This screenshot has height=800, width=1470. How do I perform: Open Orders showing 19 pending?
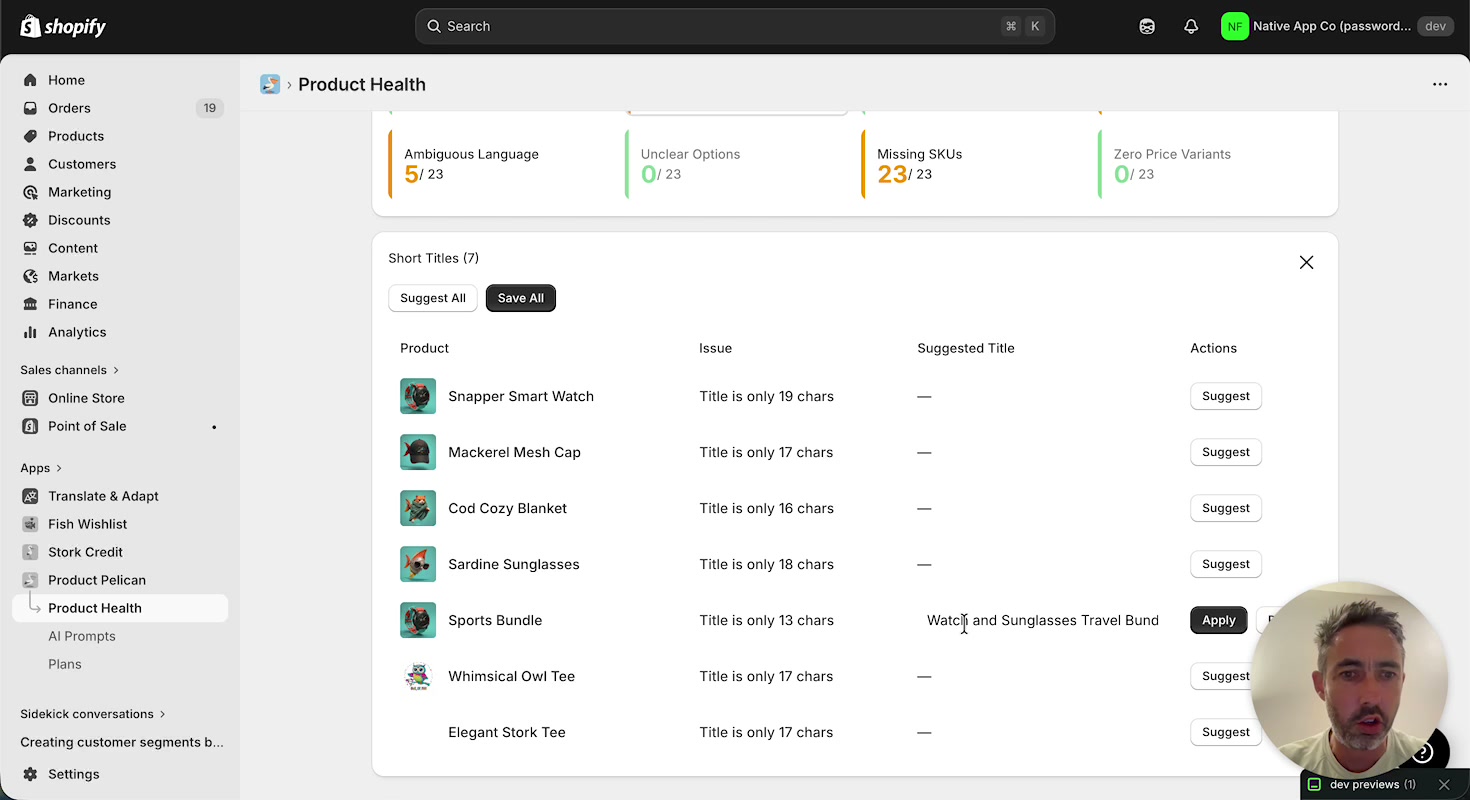click(x=68, y=107)
